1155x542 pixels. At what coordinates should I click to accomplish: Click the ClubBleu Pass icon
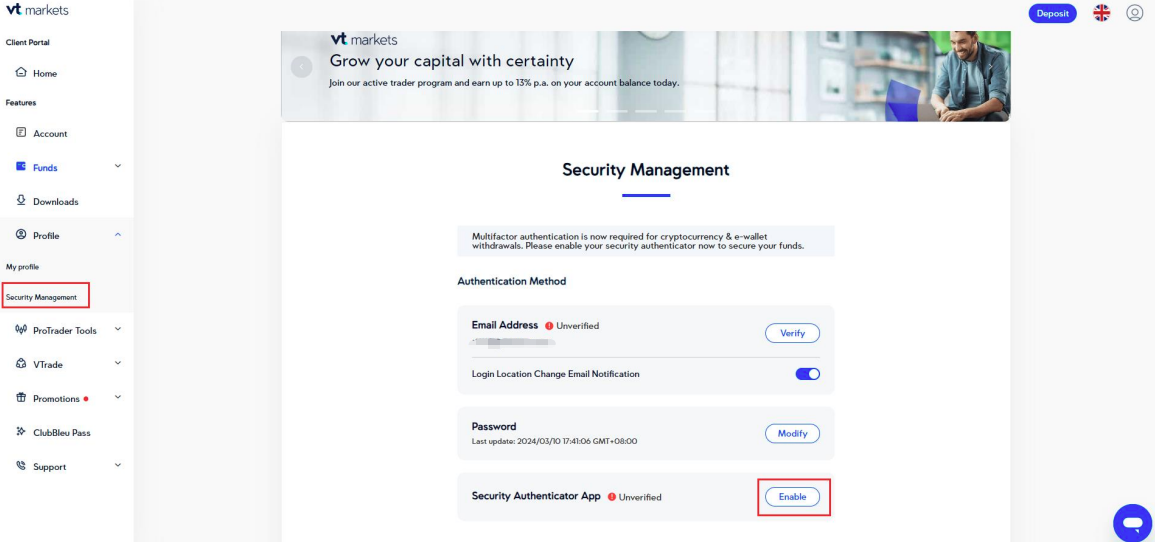coord(21,432)
